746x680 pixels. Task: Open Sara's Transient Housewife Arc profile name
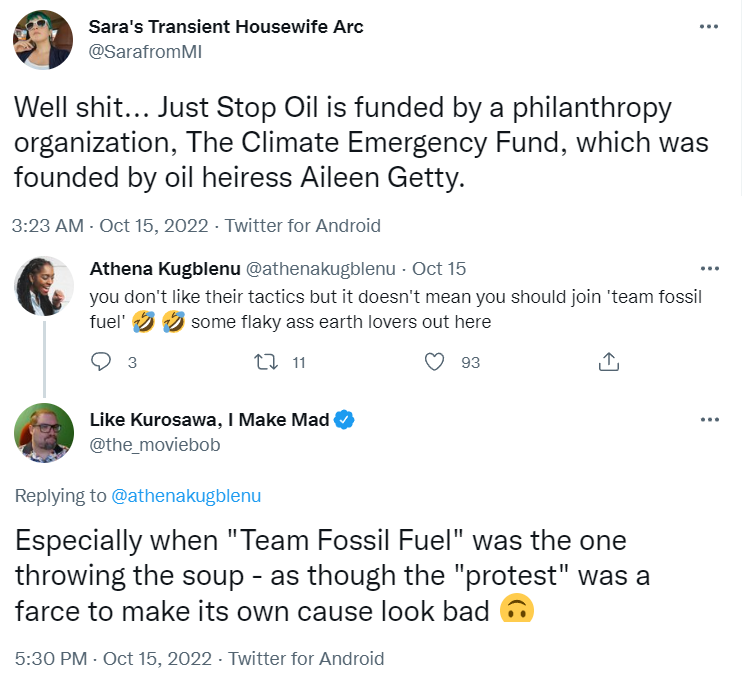226,27
